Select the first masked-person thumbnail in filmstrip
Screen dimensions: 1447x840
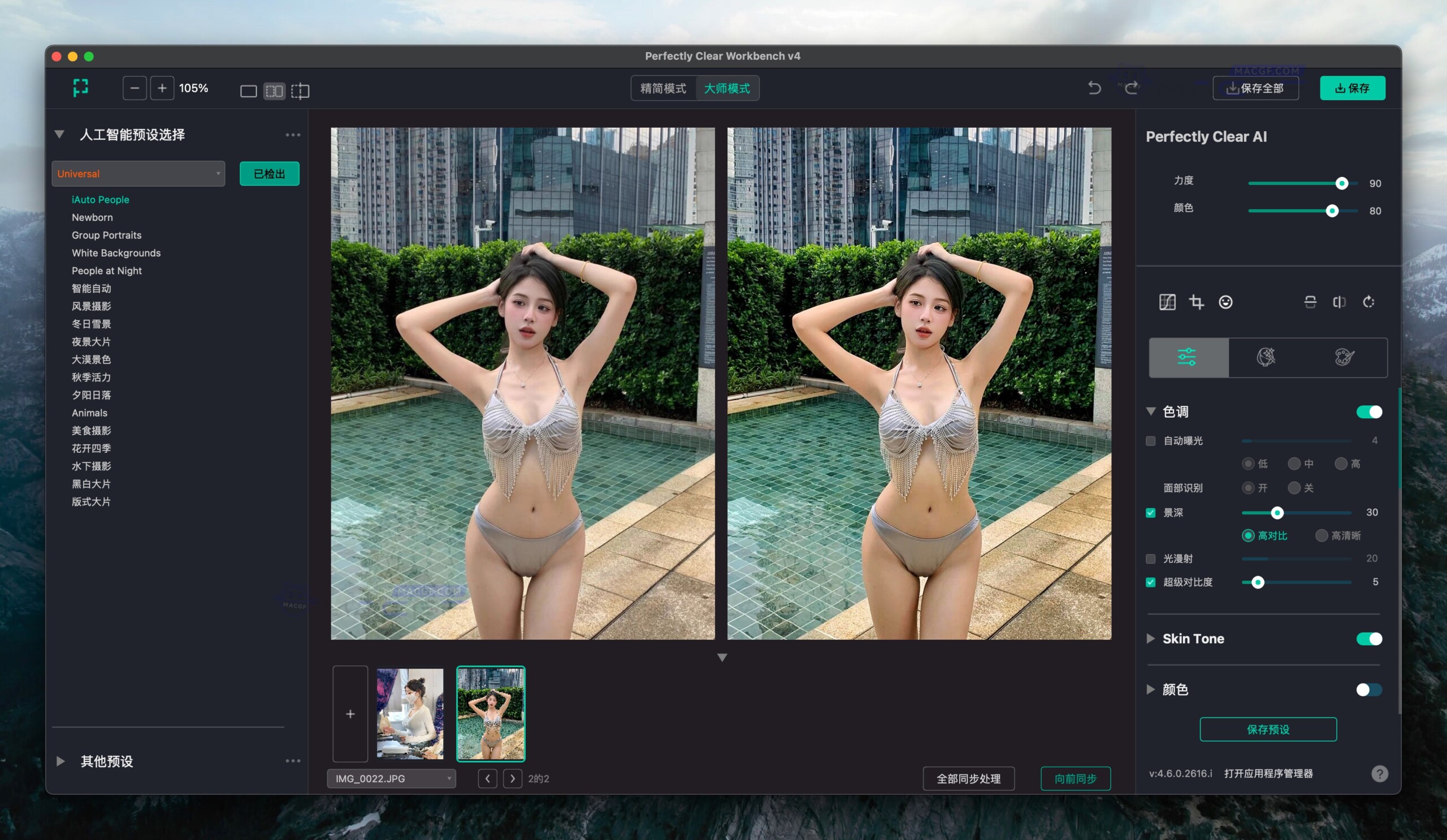click(x=410, y=714)
